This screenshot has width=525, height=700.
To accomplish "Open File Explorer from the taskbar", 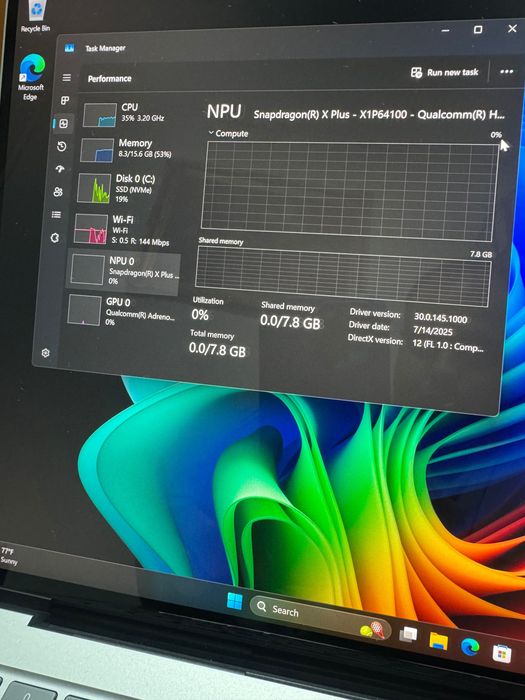I will [x=438, y=641].
